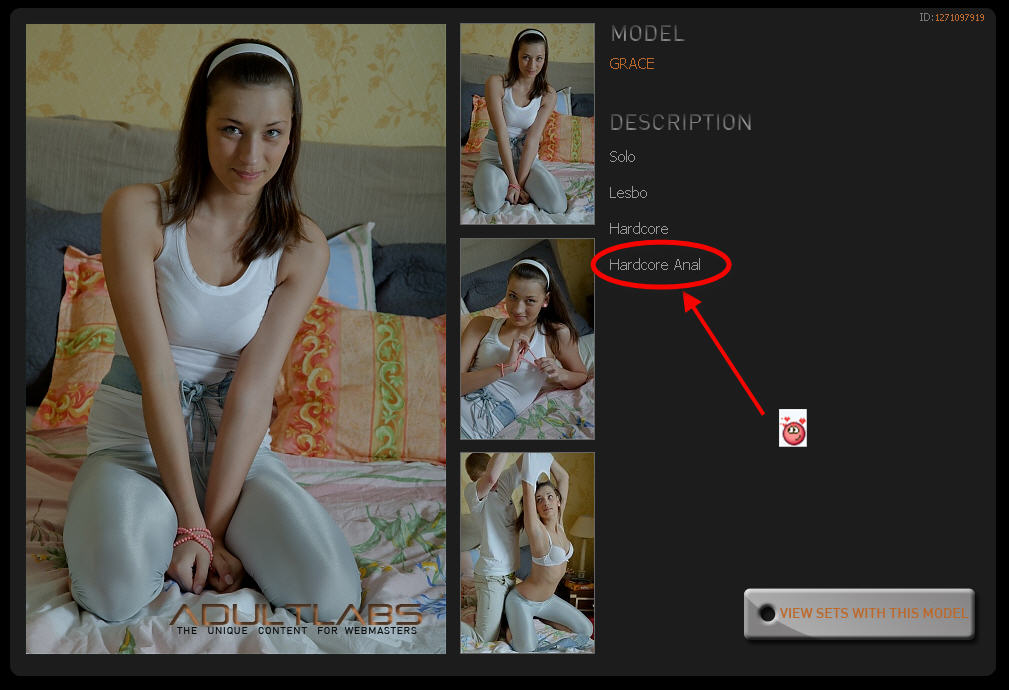The height and width of the screenshot is (690, 1009).
Task: Click the MODEL section heading
Action: click(x=647, y=34)
